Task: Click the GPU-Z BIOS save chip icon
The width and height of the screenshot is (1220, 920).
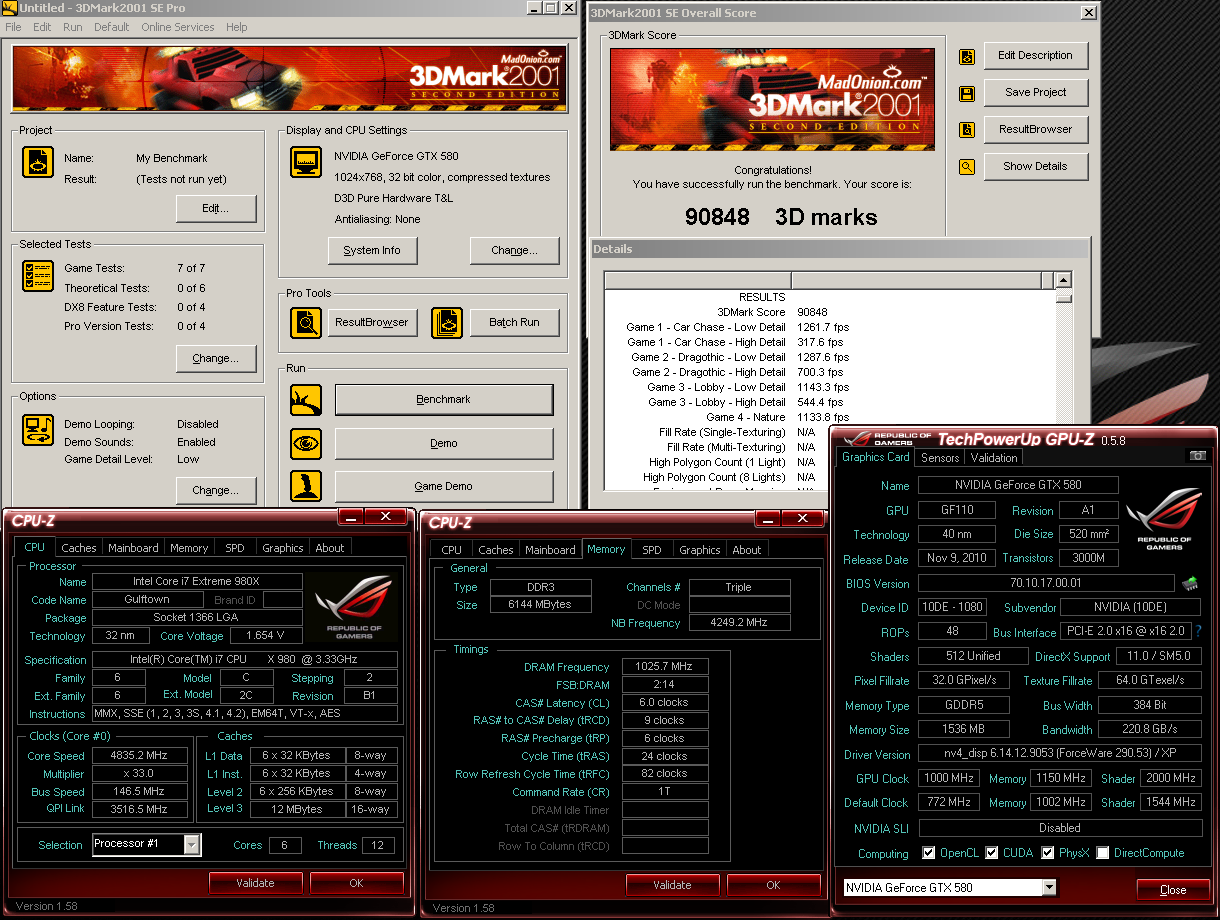Action: 1190,583
